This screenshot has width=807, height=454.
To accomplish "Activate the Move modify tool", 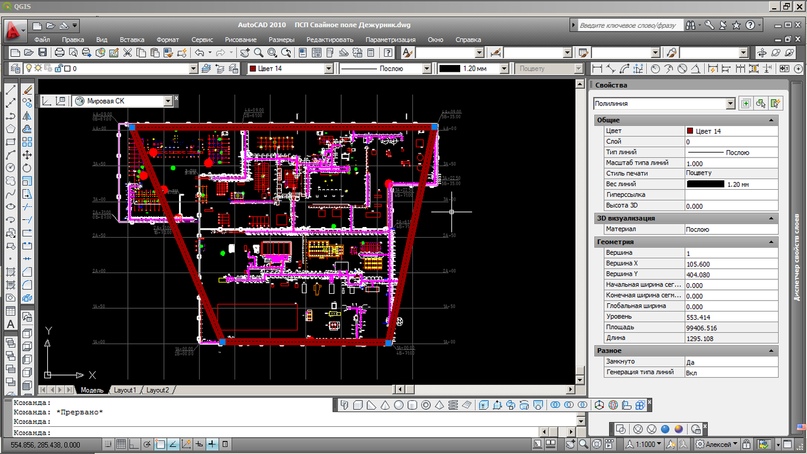I will point(27,154).
